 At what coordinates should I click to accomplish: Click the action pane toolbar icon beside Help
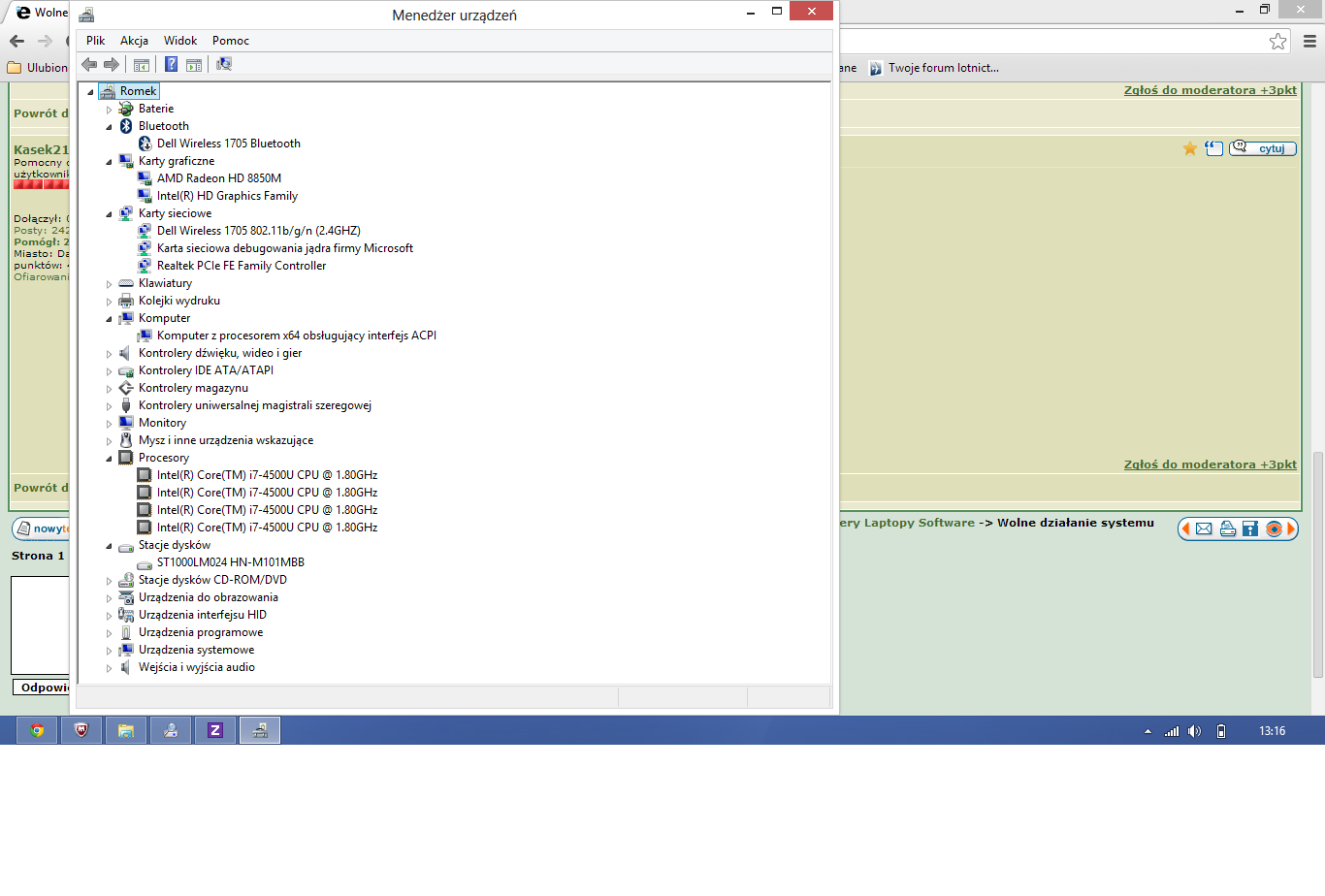pos(194,65)
